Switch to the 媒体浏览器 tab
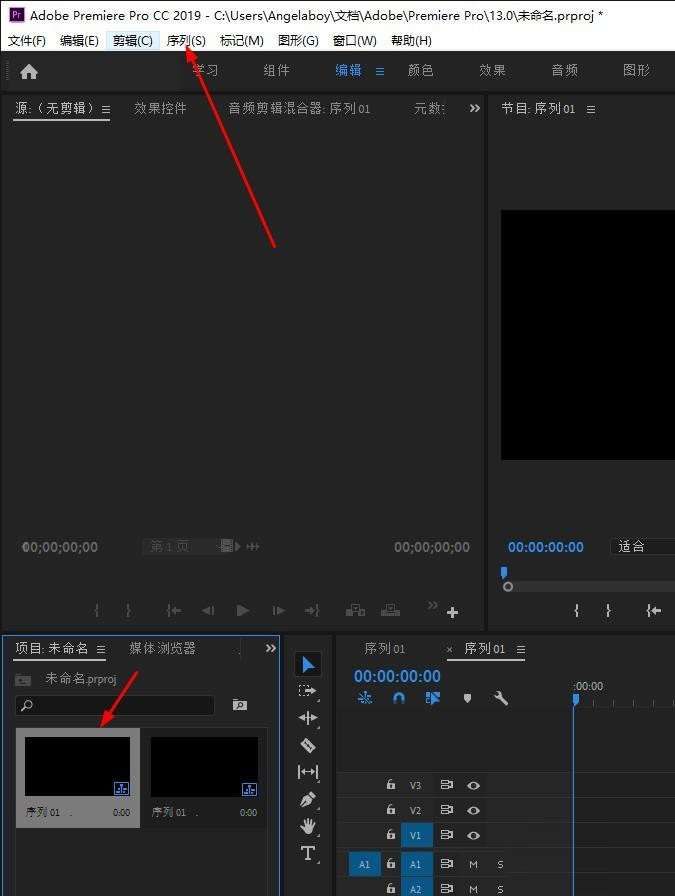The image size is (675, 896). point(162,648)
